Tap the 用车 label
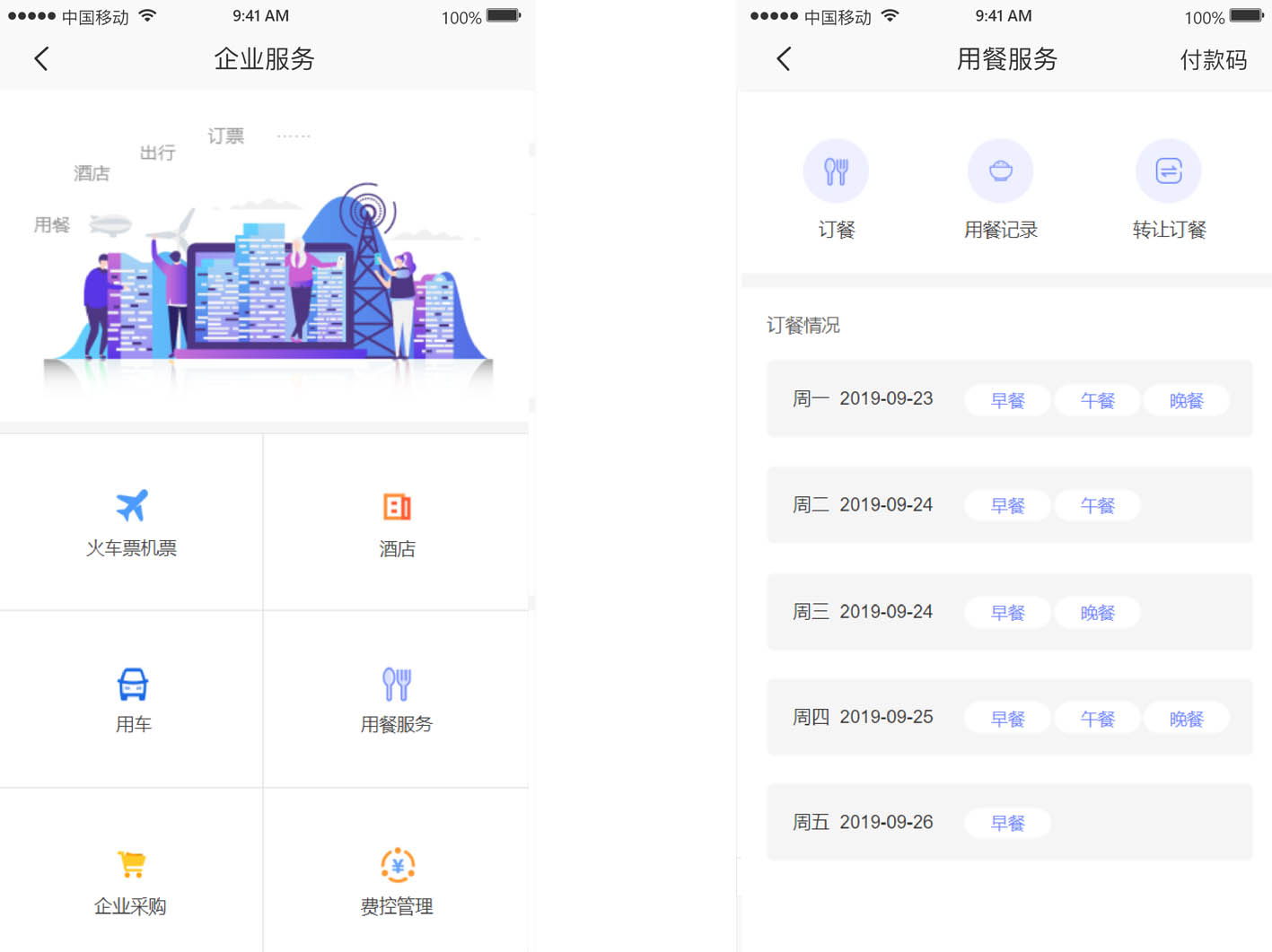The width and height of the screenshot is (1272, 952). point(133,724)
